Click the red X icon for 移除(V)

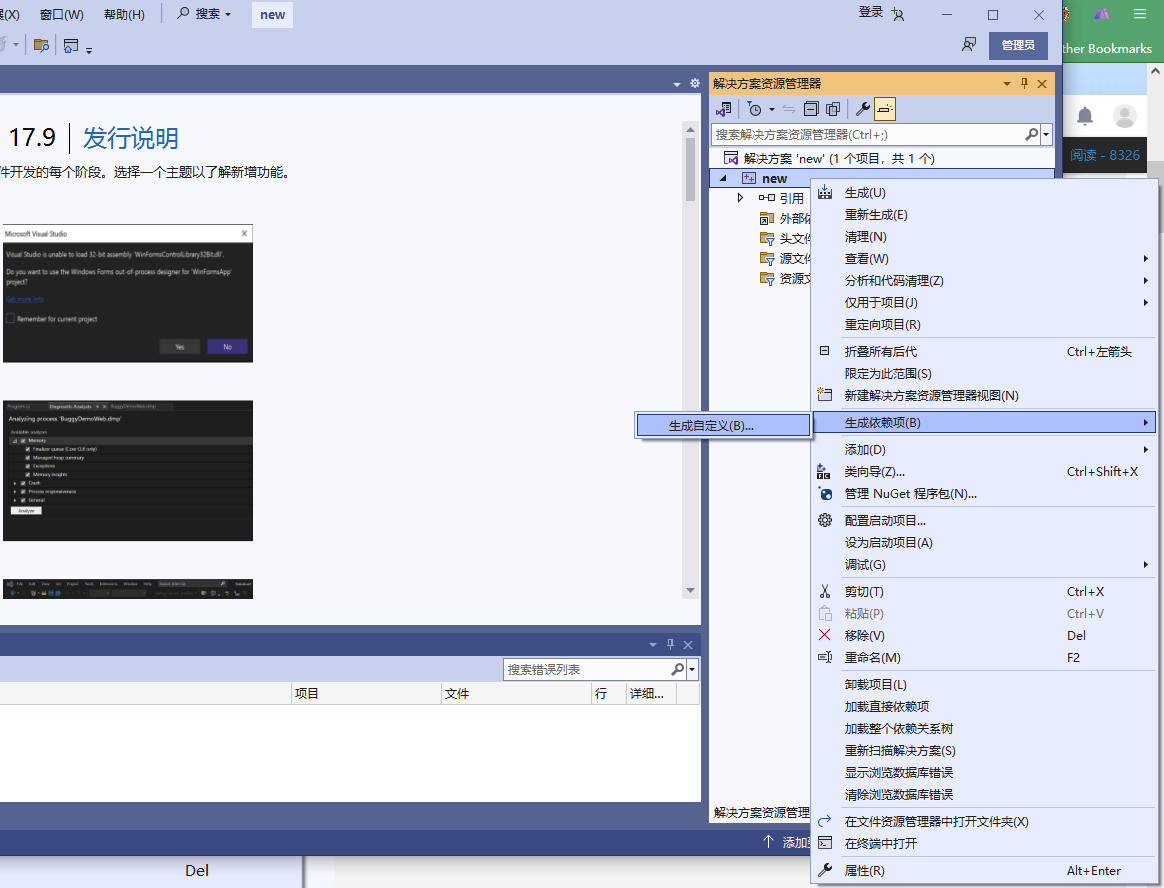pyautogui.click(x=825, y=635)
